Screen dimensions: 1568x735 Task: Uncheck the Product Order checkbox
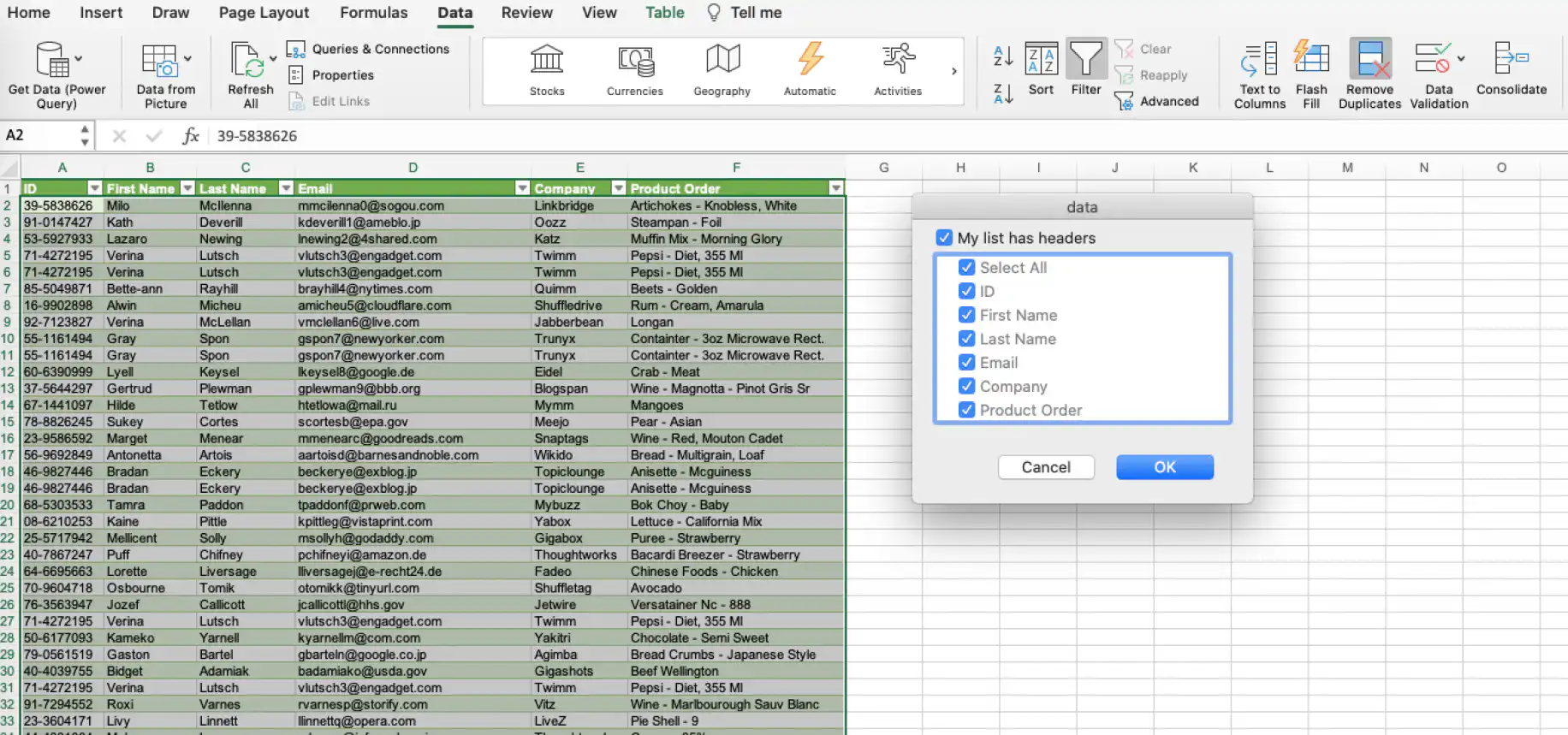(967, 410)
